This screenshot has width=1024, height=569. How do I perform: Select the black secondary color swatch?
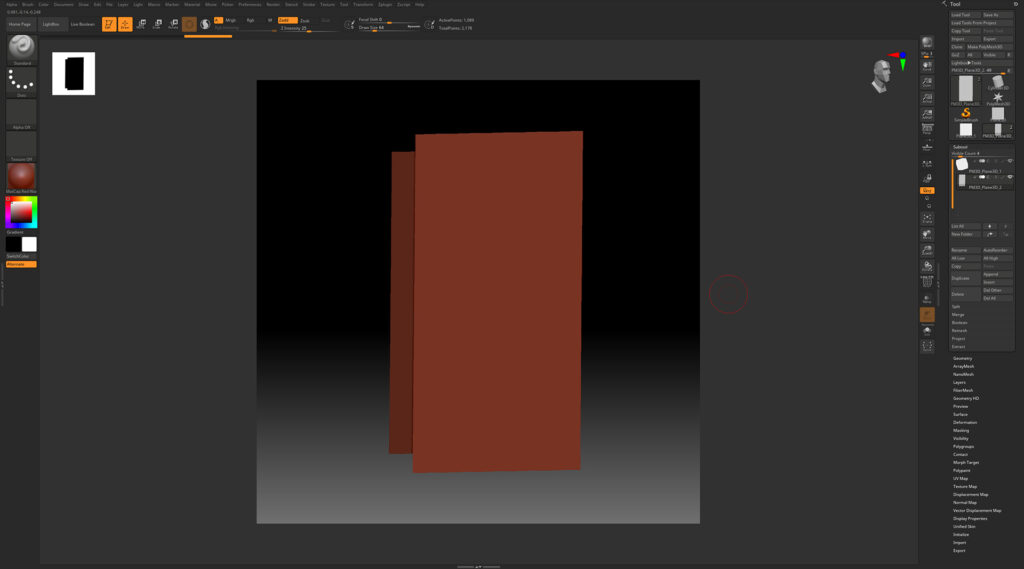(13, 244)
